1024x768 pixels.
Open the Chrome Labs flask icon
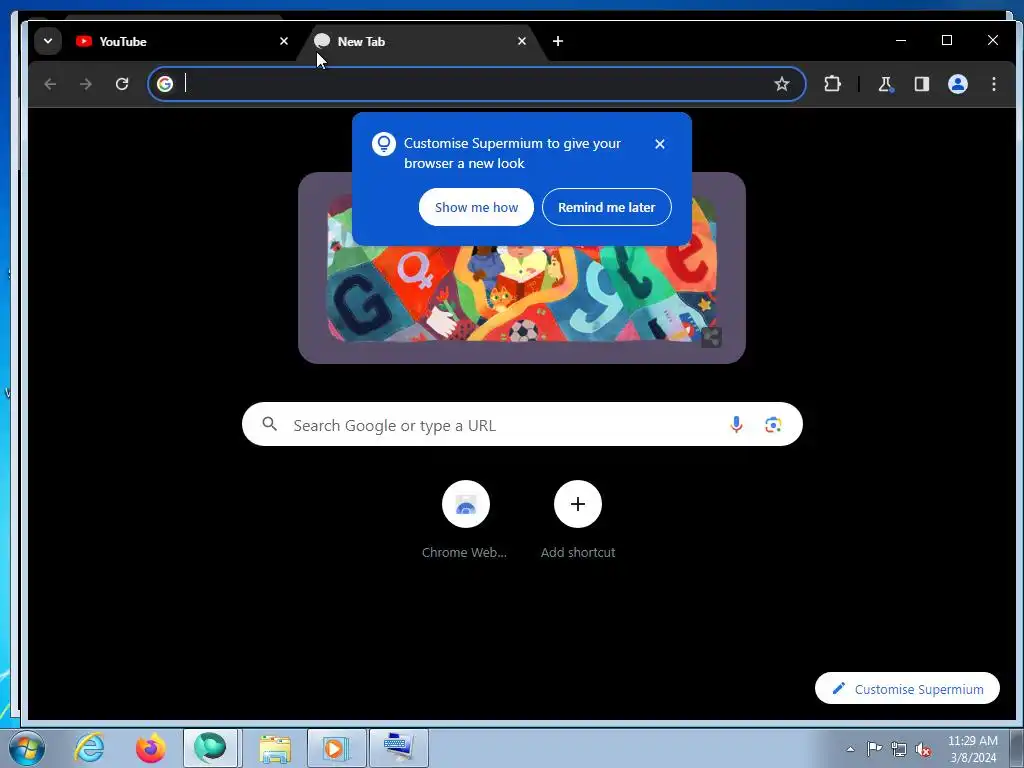(x=885, y=84)
